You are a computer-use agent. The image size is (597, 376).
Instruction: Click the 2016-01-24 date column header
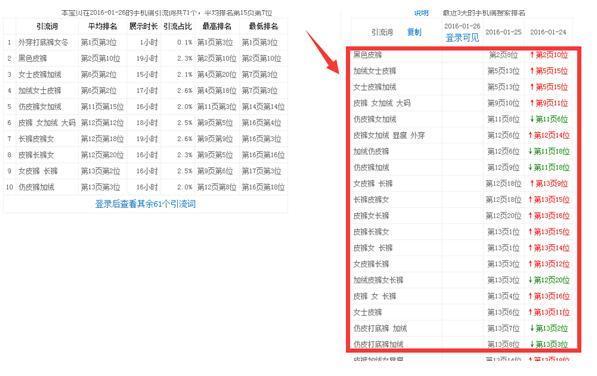click(548, 32)
